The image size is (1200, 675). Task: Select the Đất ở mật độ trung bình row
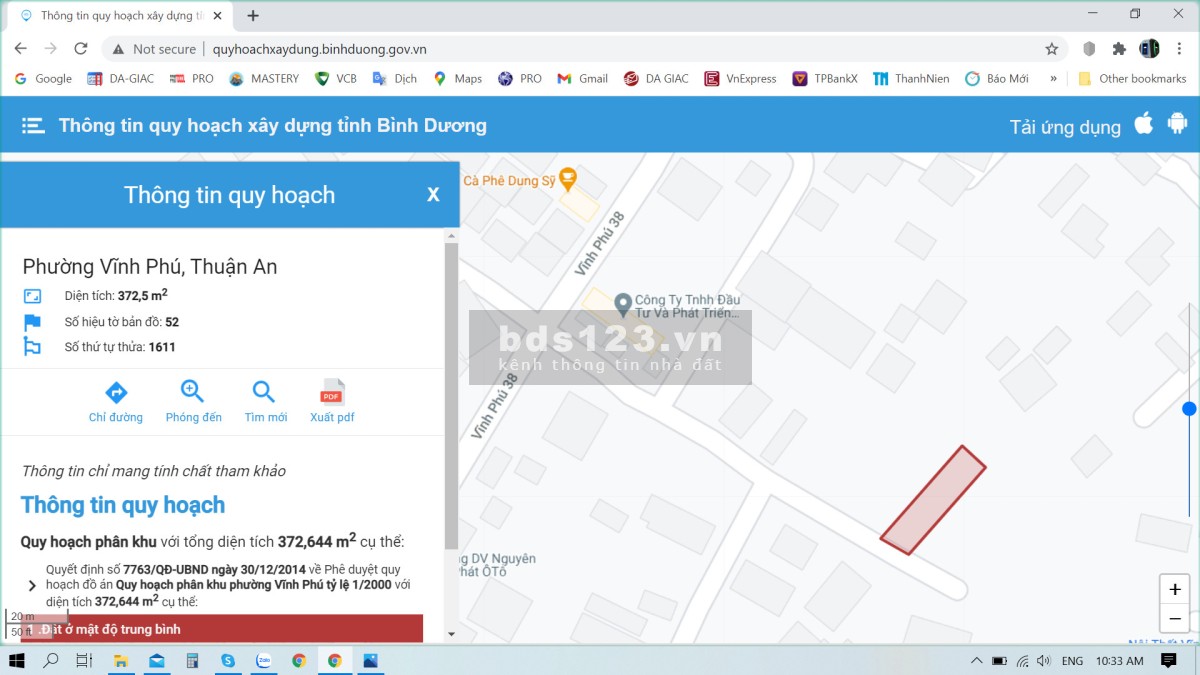pos(222,629)
